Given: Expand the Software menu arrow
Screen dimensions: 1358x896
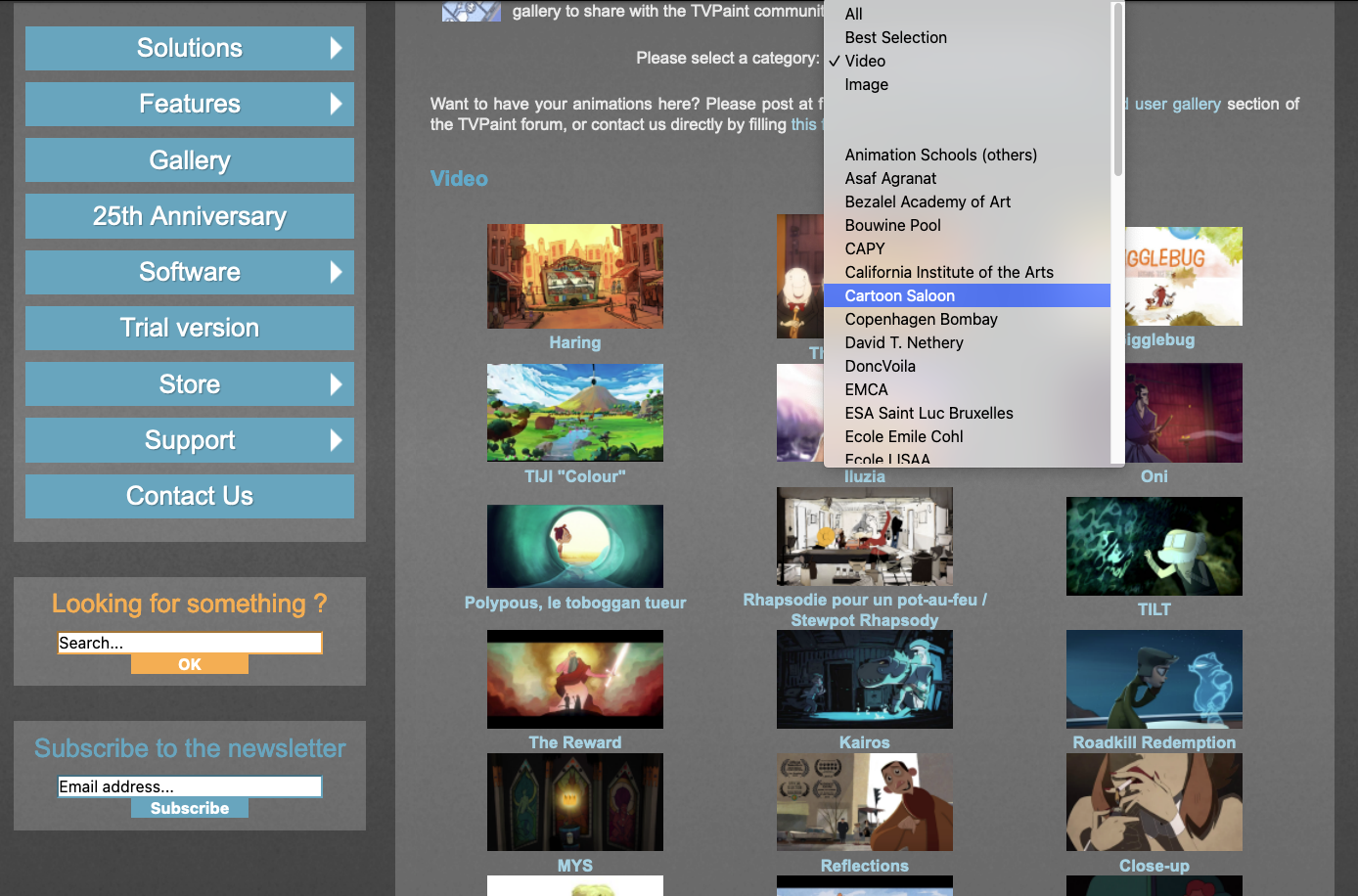Looking at the screenshot, I should 336,272.
